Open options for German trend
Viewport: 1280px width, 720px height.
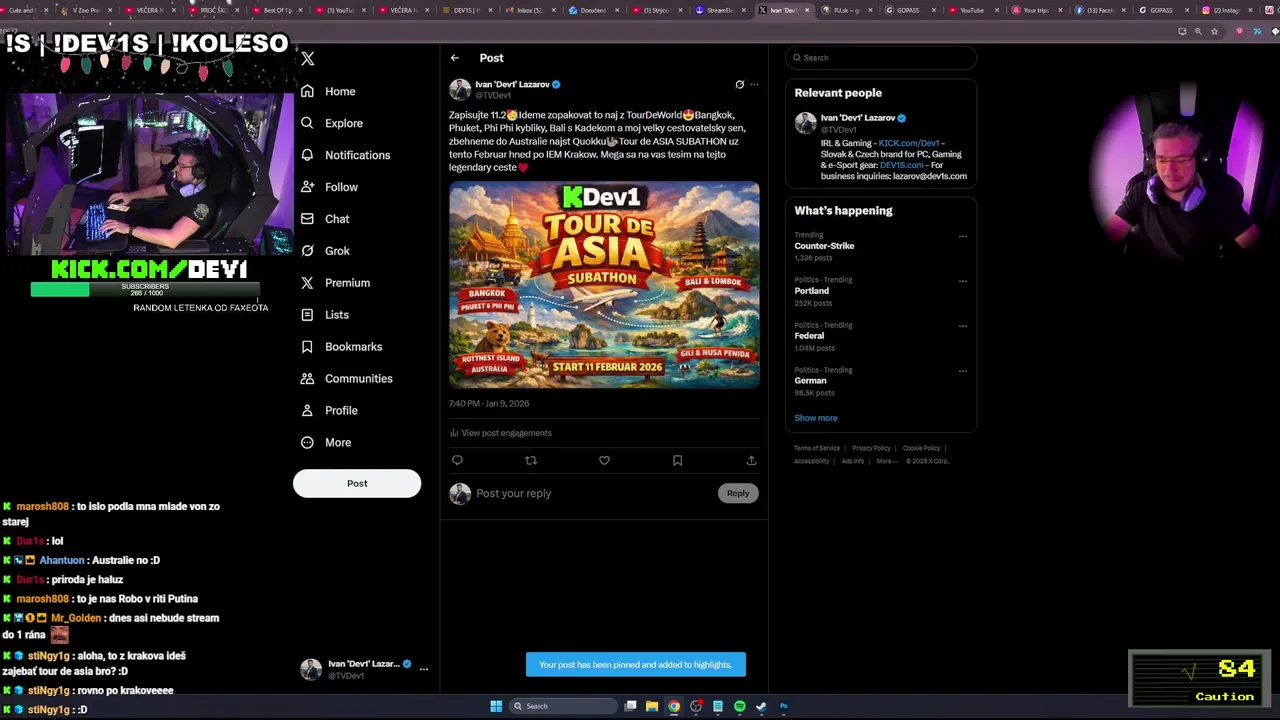point(963,371)
